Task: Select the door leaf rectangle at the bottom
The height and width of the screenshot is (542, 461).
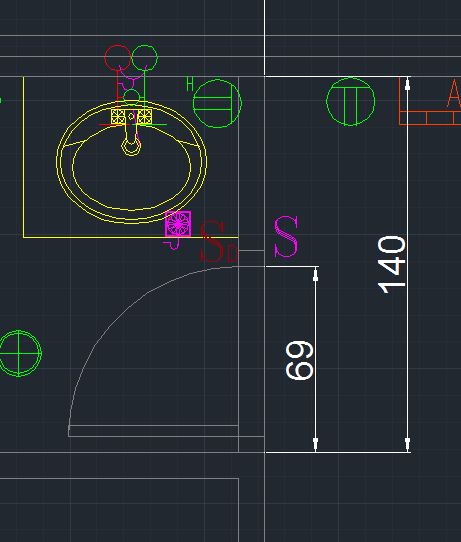Action: [x=153, y=431]
